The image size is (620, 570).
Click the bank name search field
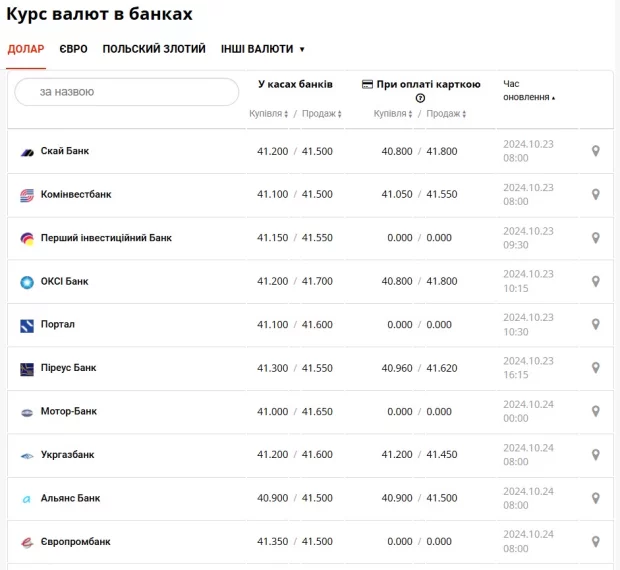[127, 92]
